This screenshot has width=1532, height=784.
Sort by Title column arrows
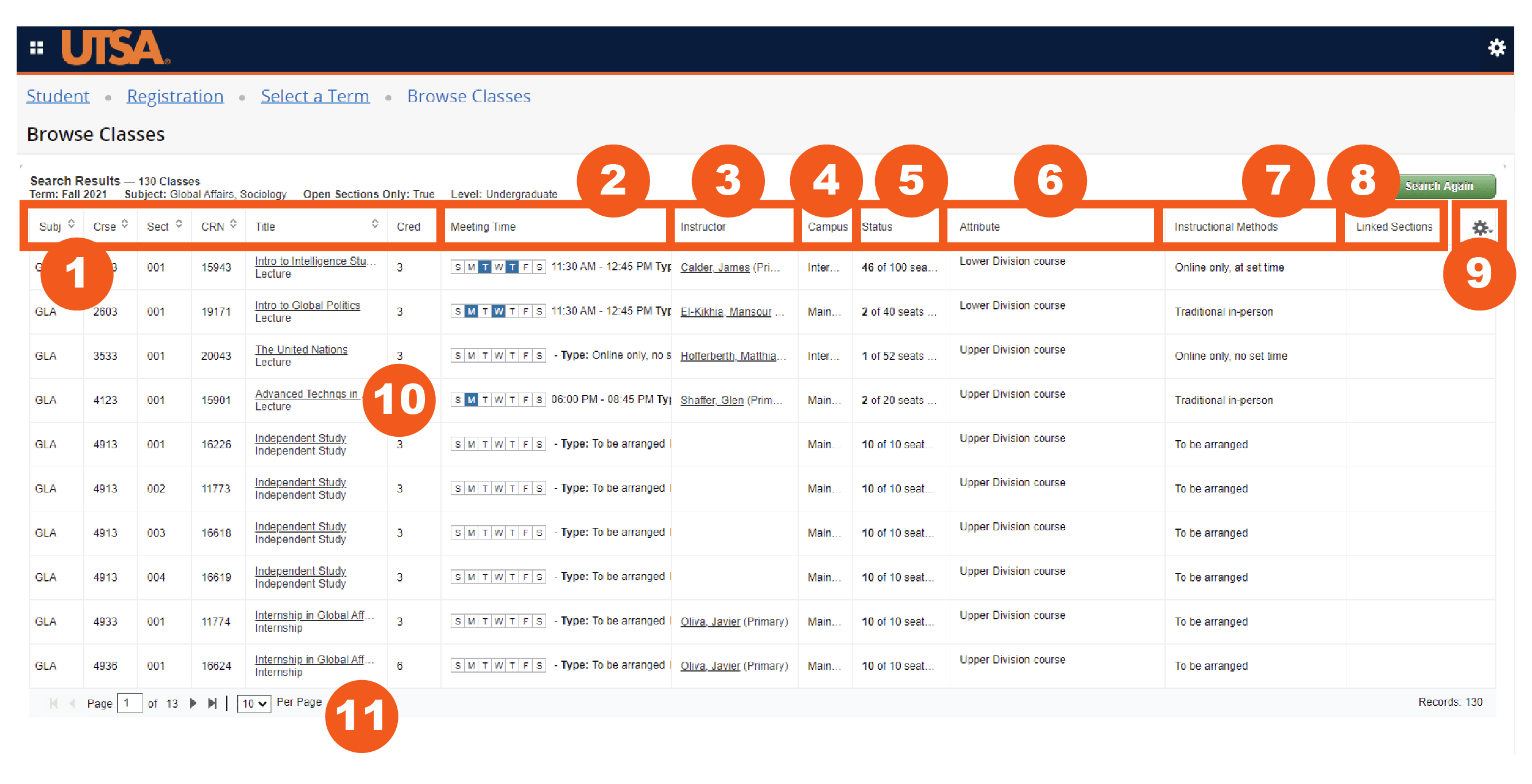pos(374,224)
